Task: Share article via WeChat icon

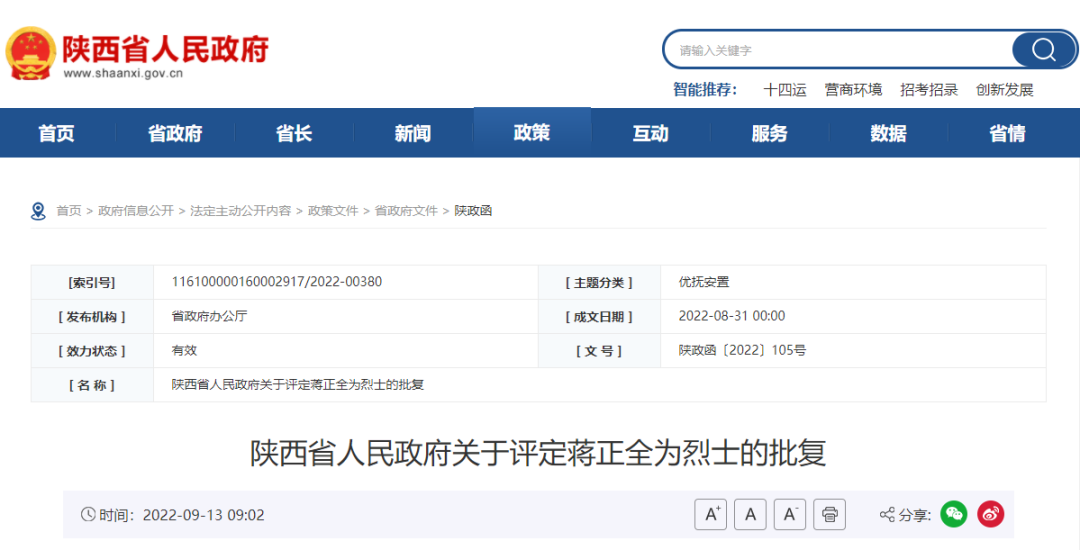Action: [954, 514]
